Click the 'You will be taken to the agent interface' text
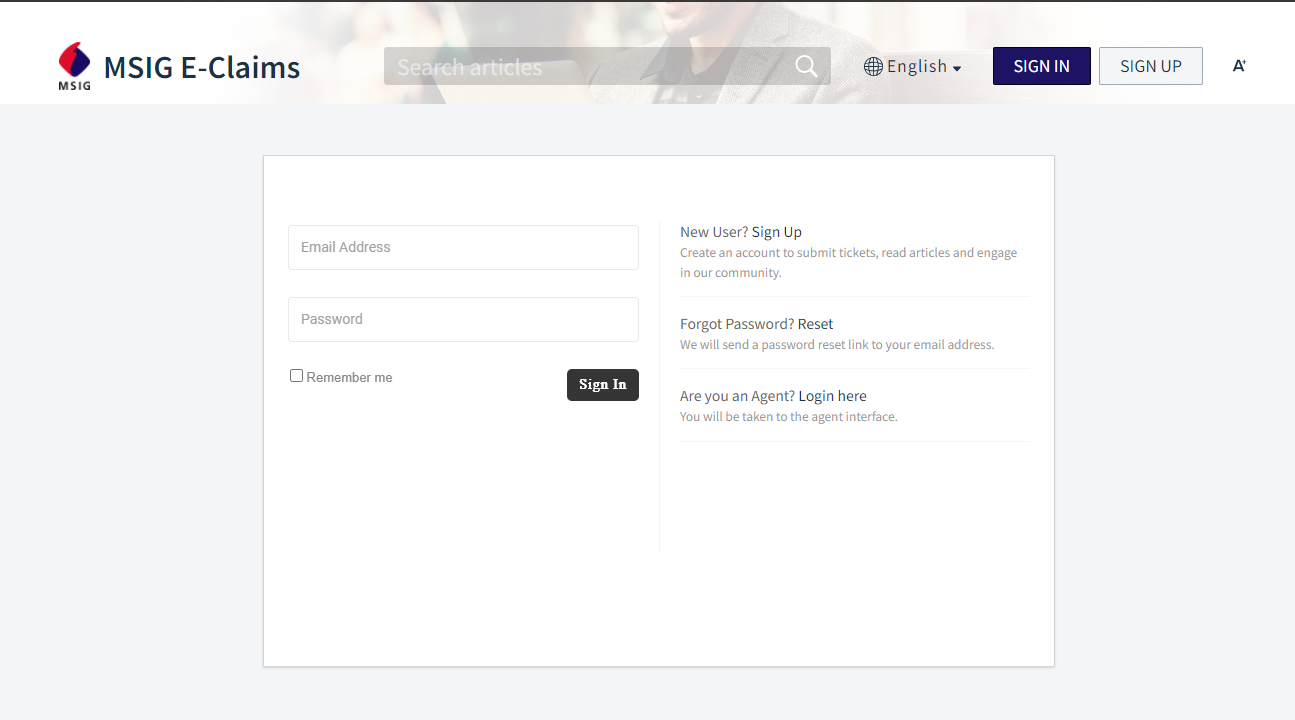The height and width of the screenshot is (720, 1295). [788, 417]
